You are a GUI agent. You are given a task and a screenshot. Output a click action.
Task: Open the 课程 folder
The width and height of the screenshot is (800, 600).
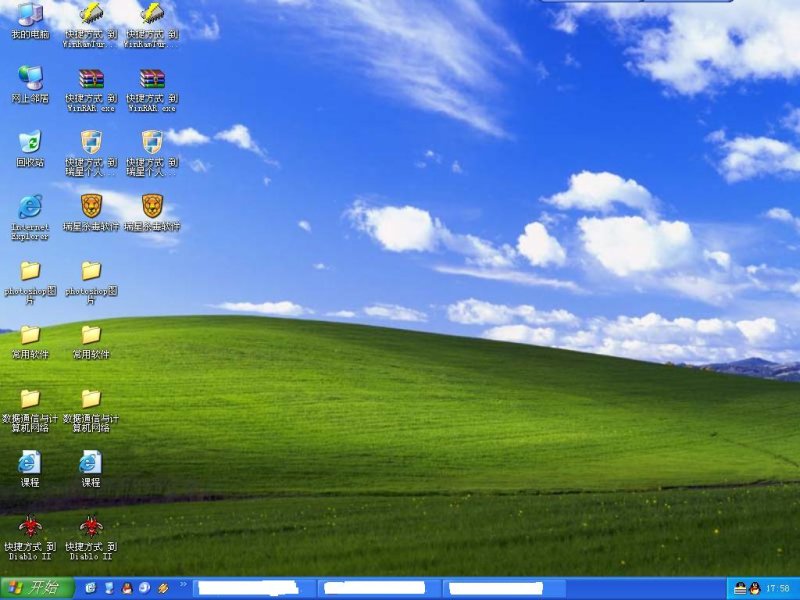pyautogui.click(x=28, y=463)
